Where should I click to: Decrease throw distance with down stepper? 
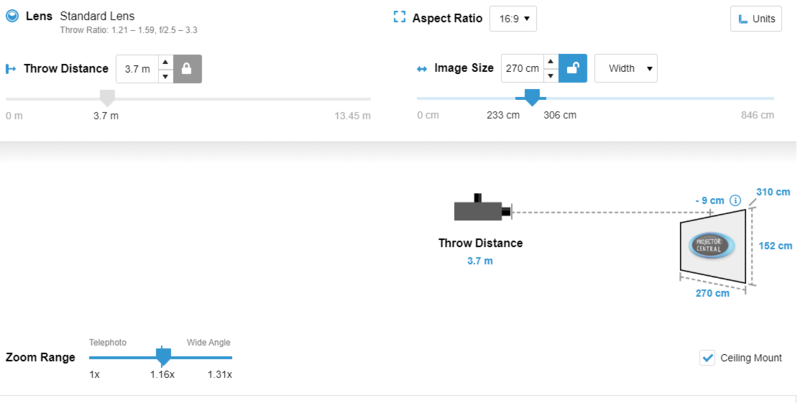(x=165, y=75)
